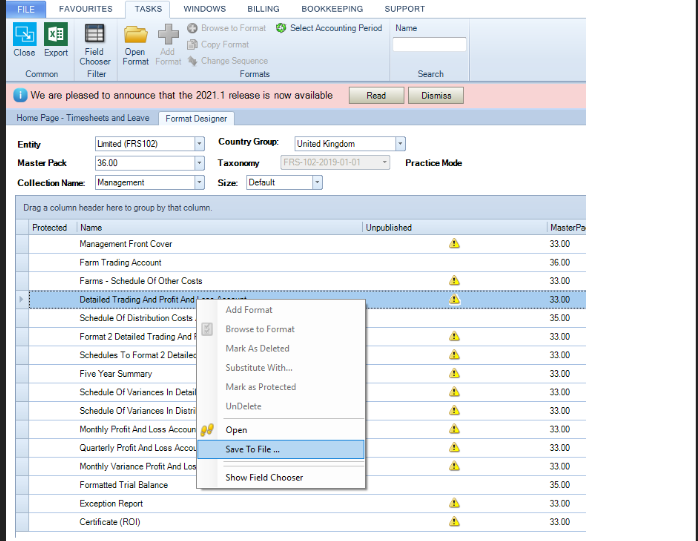Viewport: 698px width, 541px height.
Task: Select Show Field Chooser menu entry
Action: click(x=264, y=477)
